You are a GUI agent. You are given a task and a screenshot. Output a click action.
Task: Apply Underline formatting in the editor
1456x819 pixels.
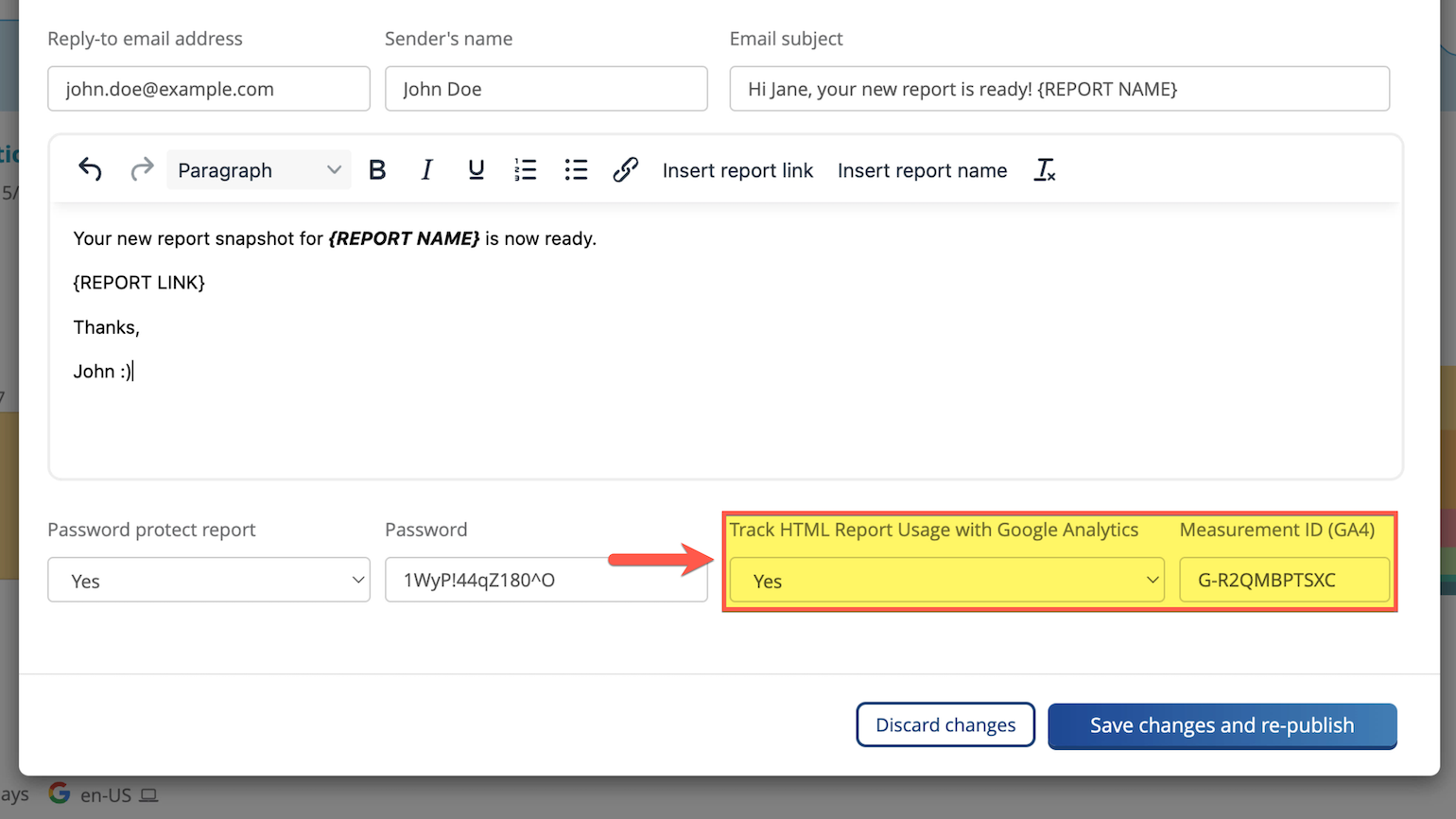pyautogui.click(x=476, y=169)
